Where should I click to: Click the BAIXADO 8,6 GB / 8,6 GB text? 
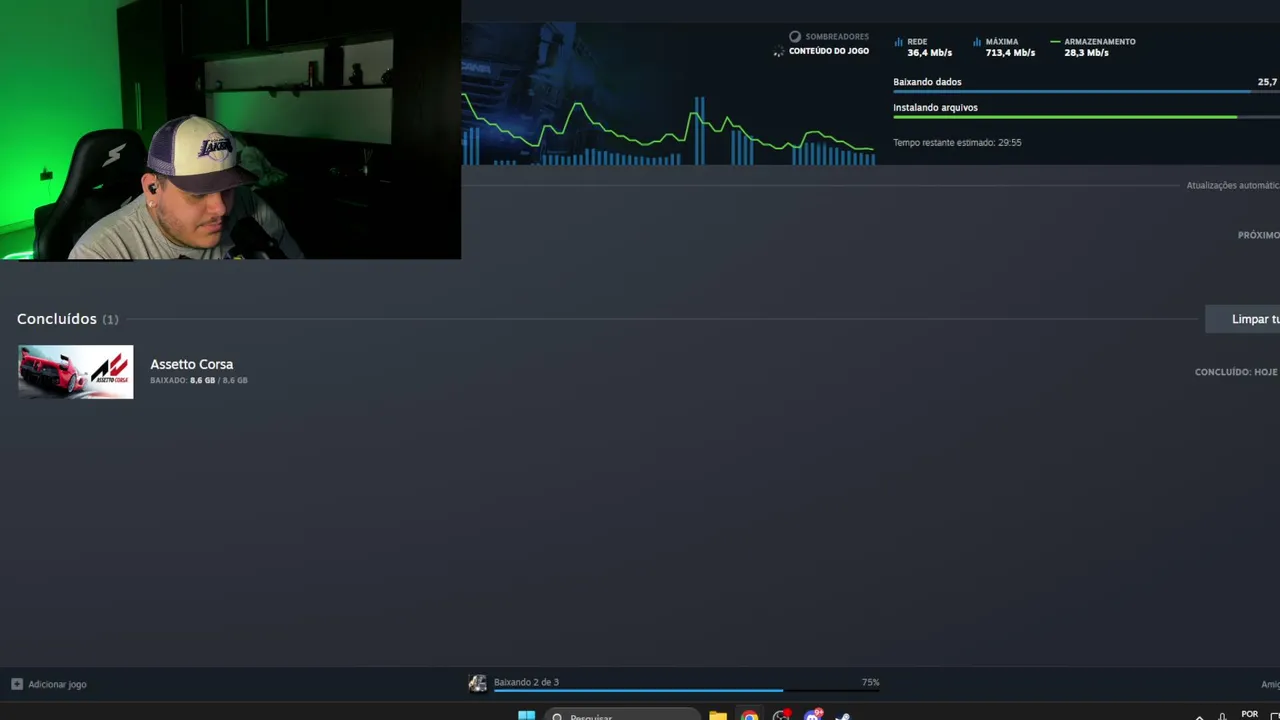(198, 381)
